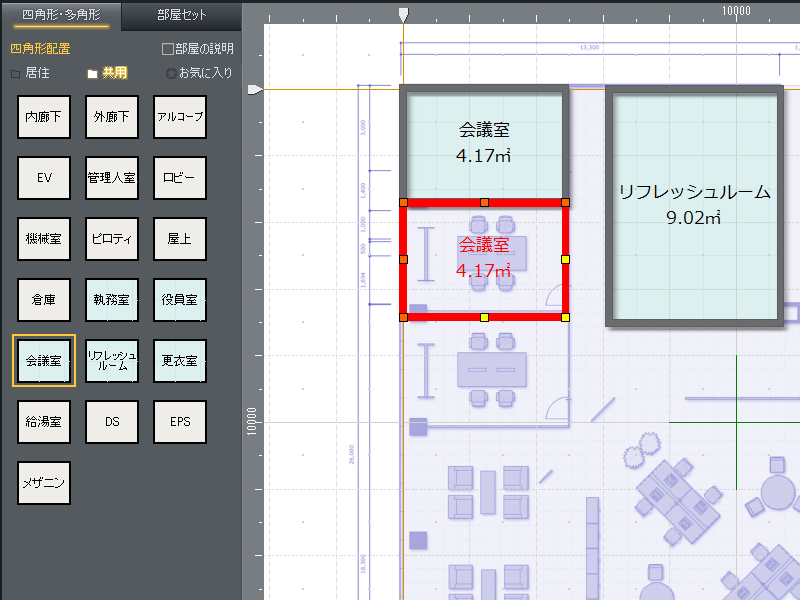Enable the 部屋の説明 checkbox
The height and width of the screenshot is (600, 800).
168,49
